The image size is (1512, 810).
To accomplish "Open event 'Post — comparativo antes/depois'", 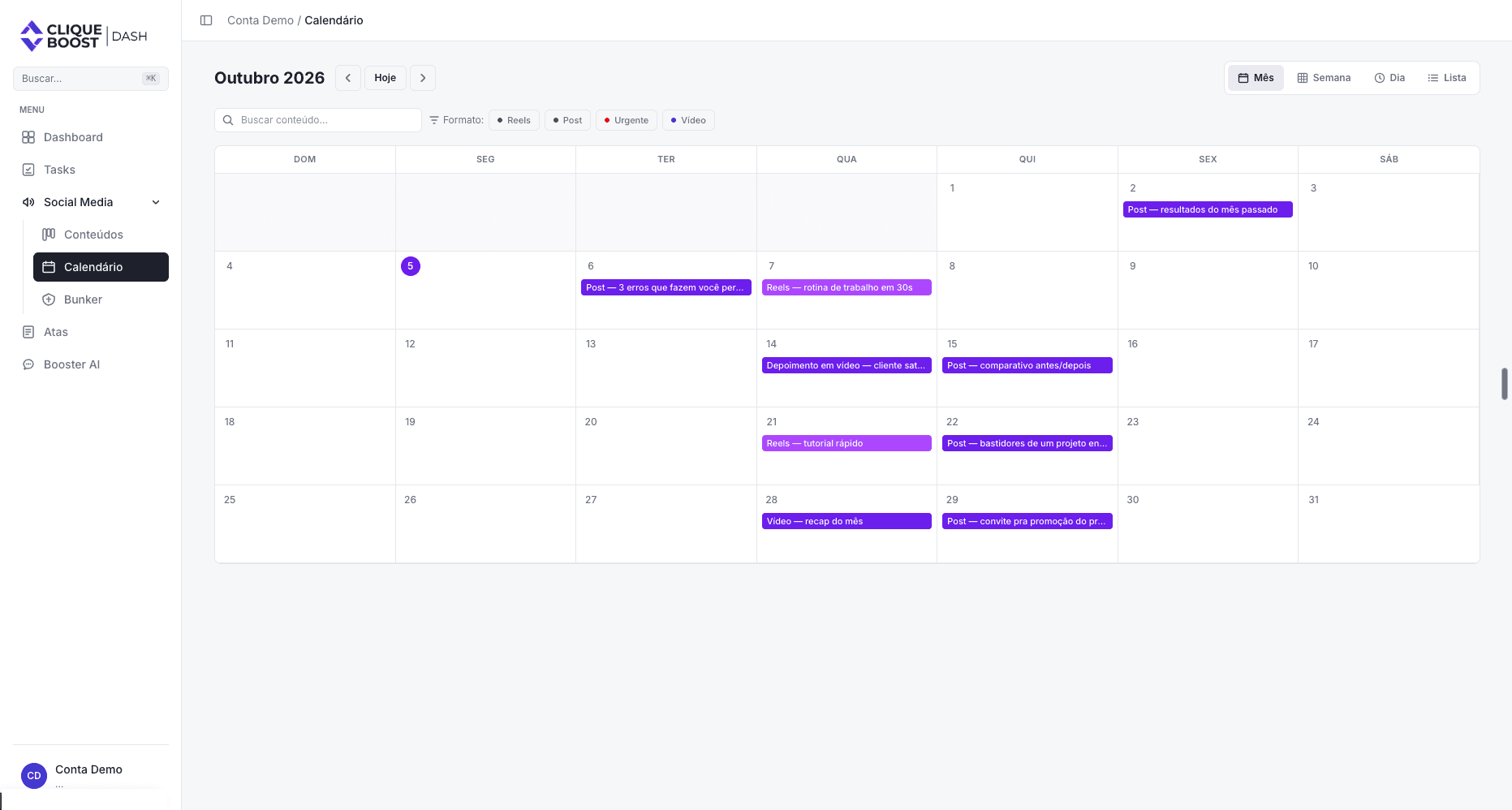I will coord(1027,365).
